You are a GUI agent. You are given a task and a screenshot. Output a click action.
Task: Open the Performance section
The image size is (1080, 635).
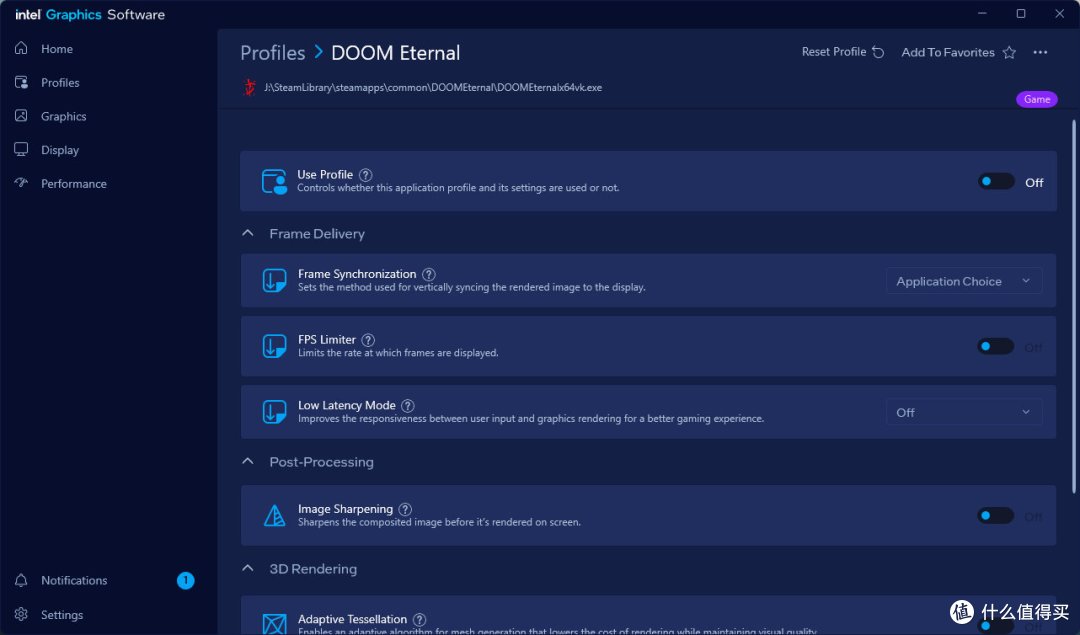coord(74,184)
